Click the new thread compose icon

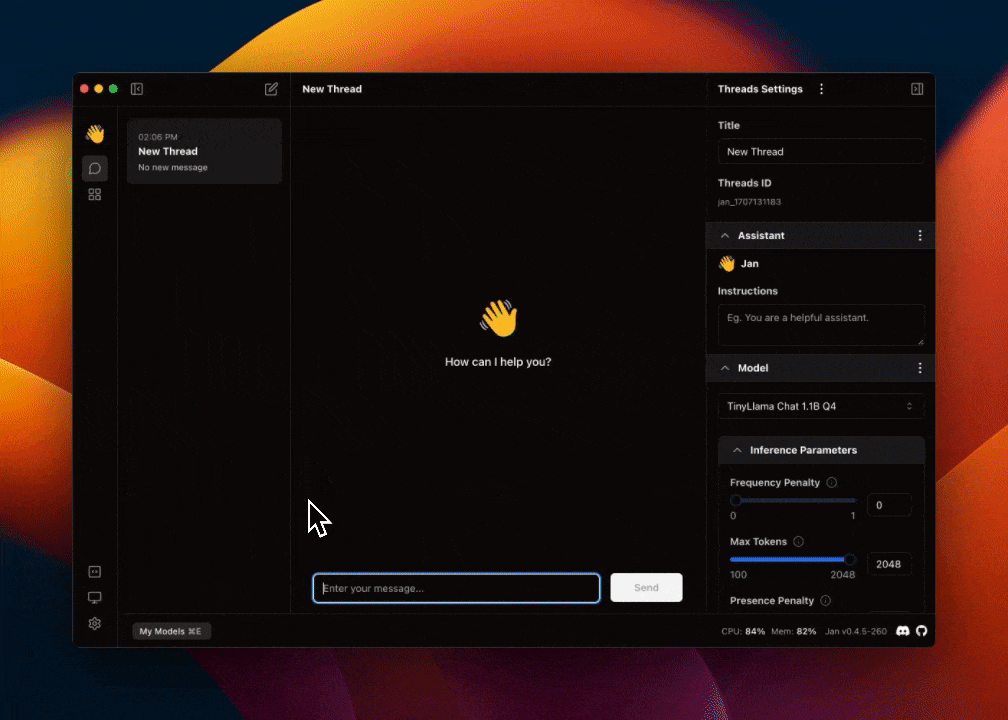(271, 89)
